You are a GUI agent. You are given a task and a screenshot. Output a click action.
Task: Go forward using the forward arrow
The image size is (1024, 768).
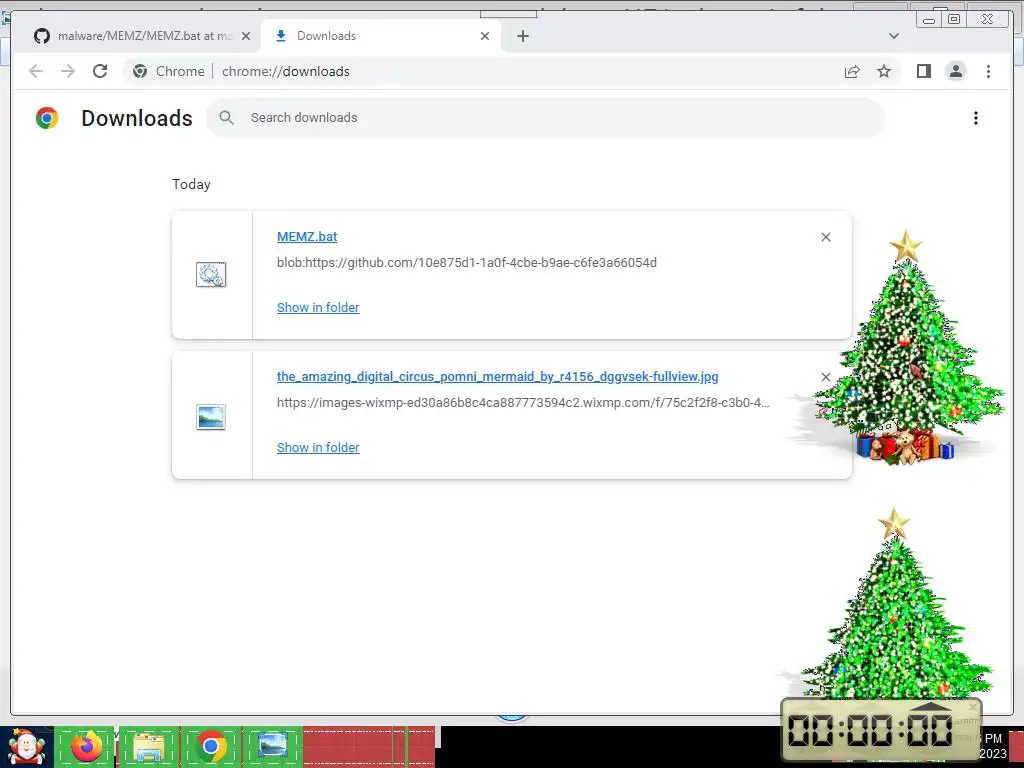pos(68,71)
